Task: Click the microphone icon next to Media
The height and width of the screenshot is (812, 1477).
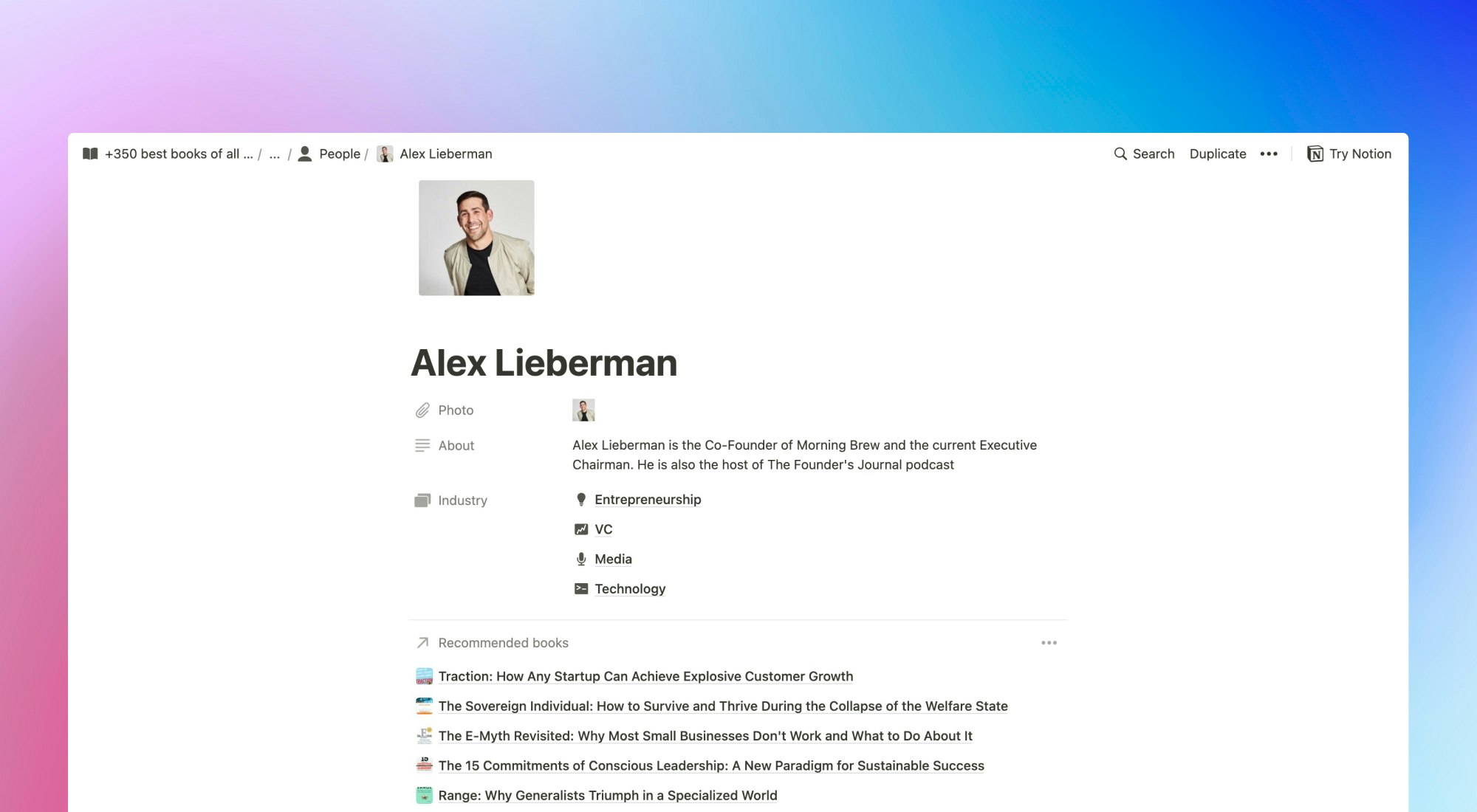Action: (581, 559)
